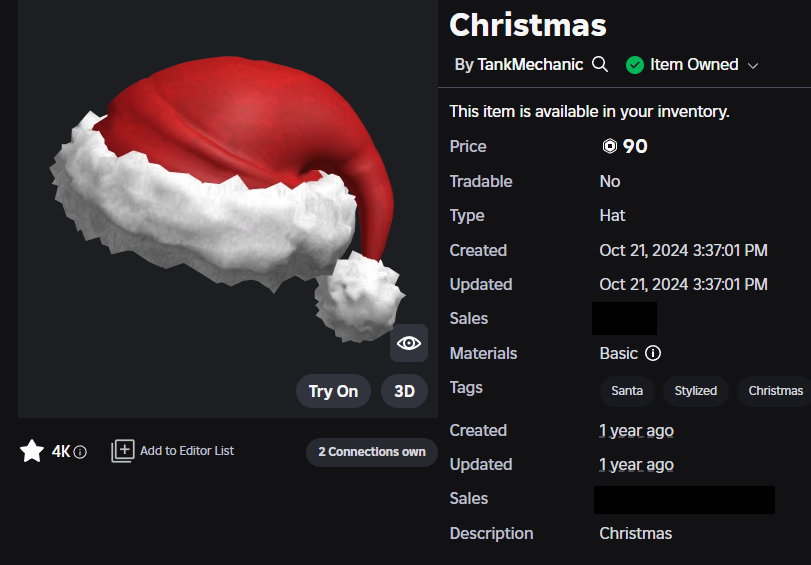Viewport: 811px width, 565px height.
Task: Click the Add to Editor List text
Action: pyautogui.click(x=187, y=451)
